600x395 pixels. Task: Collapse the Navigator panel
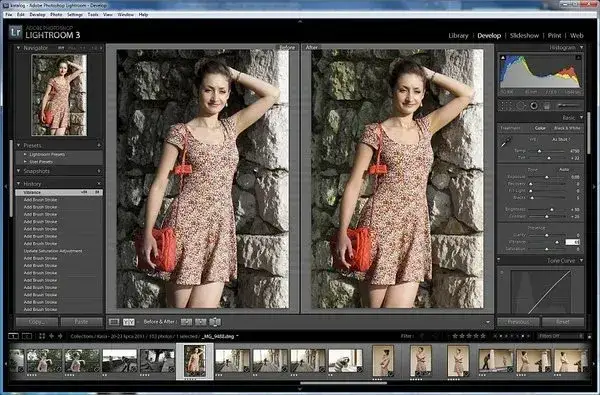point(18,48)
